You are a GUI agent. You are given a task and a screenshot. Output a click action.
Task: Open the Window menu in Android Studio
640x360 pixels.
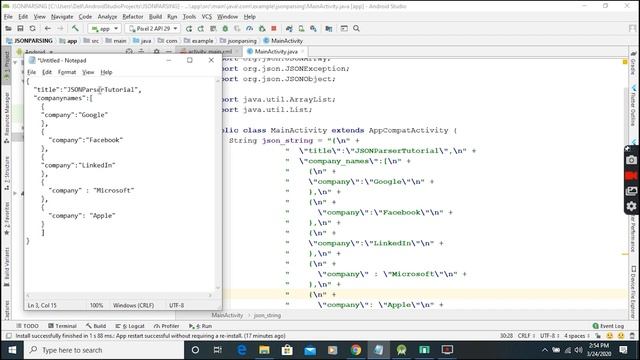[x=227, y=17]
